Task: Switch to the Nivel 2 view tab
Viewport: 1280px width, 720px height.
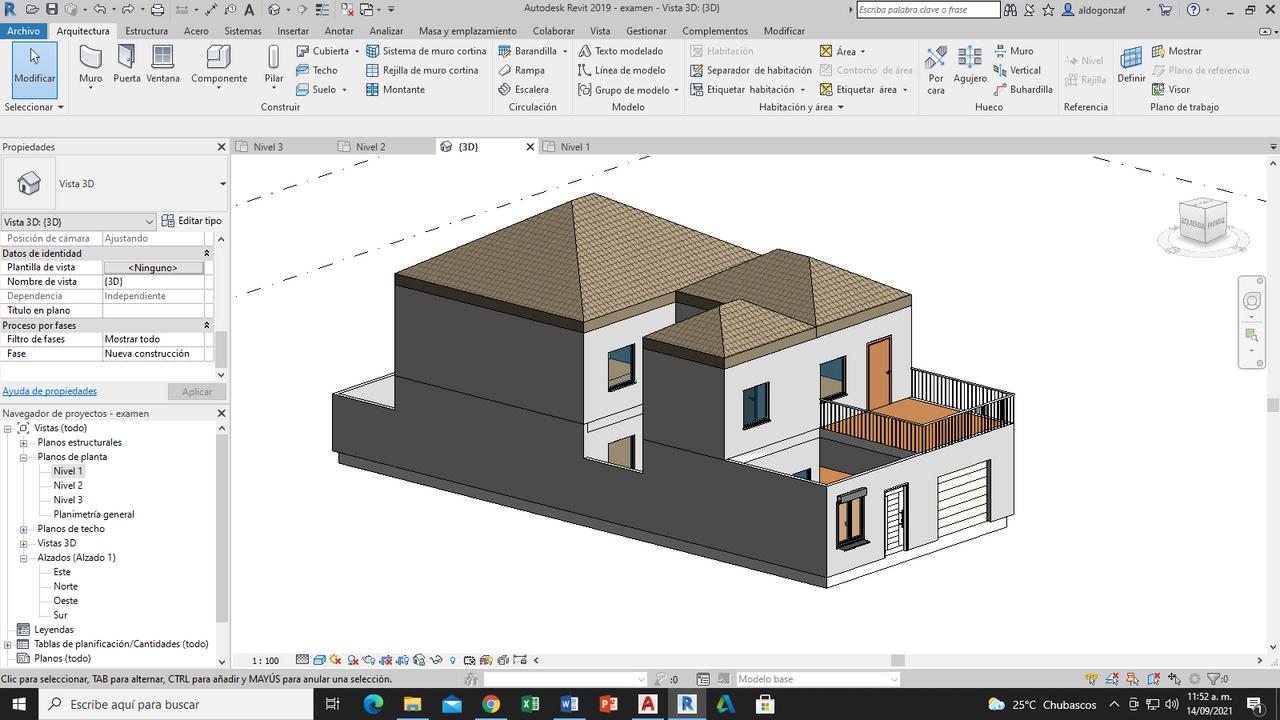Action: tap(370, 147)
